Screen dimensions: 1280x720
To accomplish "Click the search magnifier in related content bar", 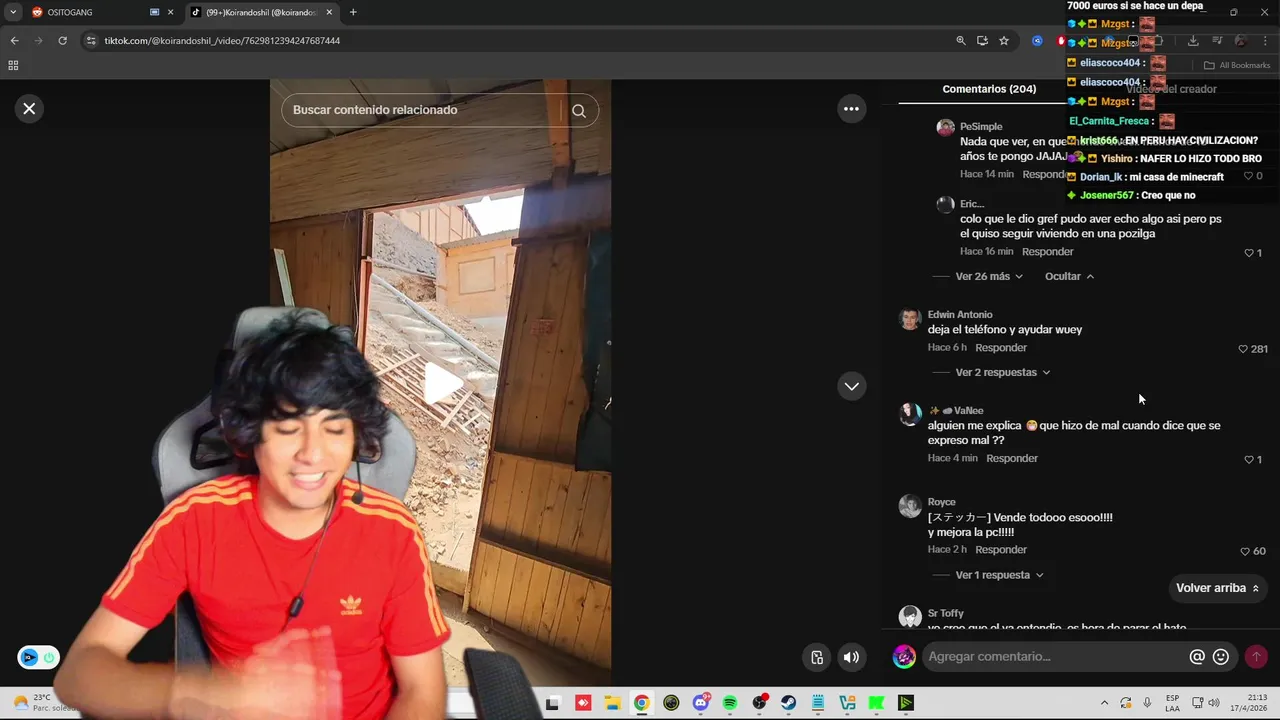I will coord(579,111).
